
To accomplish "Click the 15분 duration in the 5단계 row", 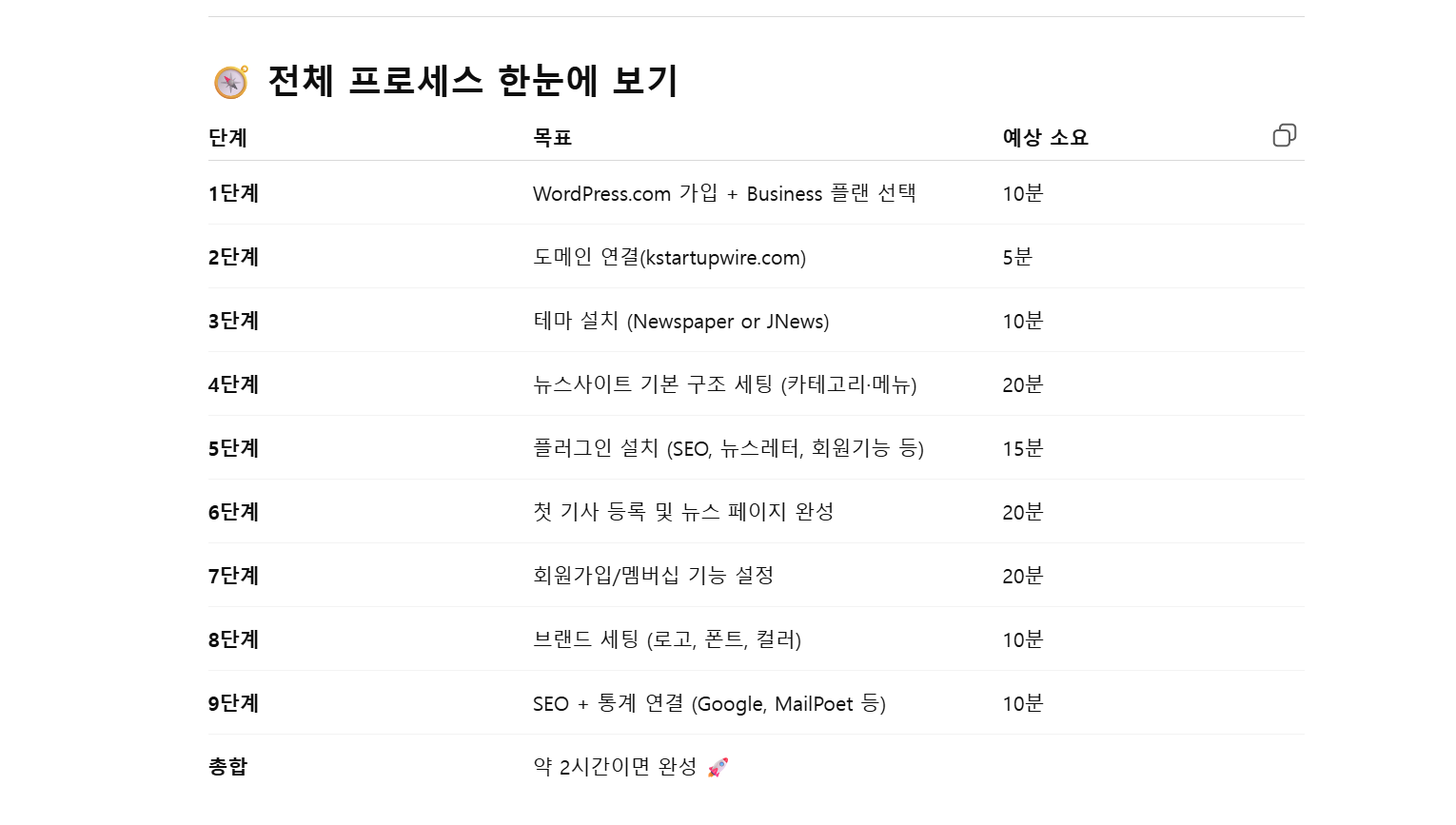I will 1023,449.
